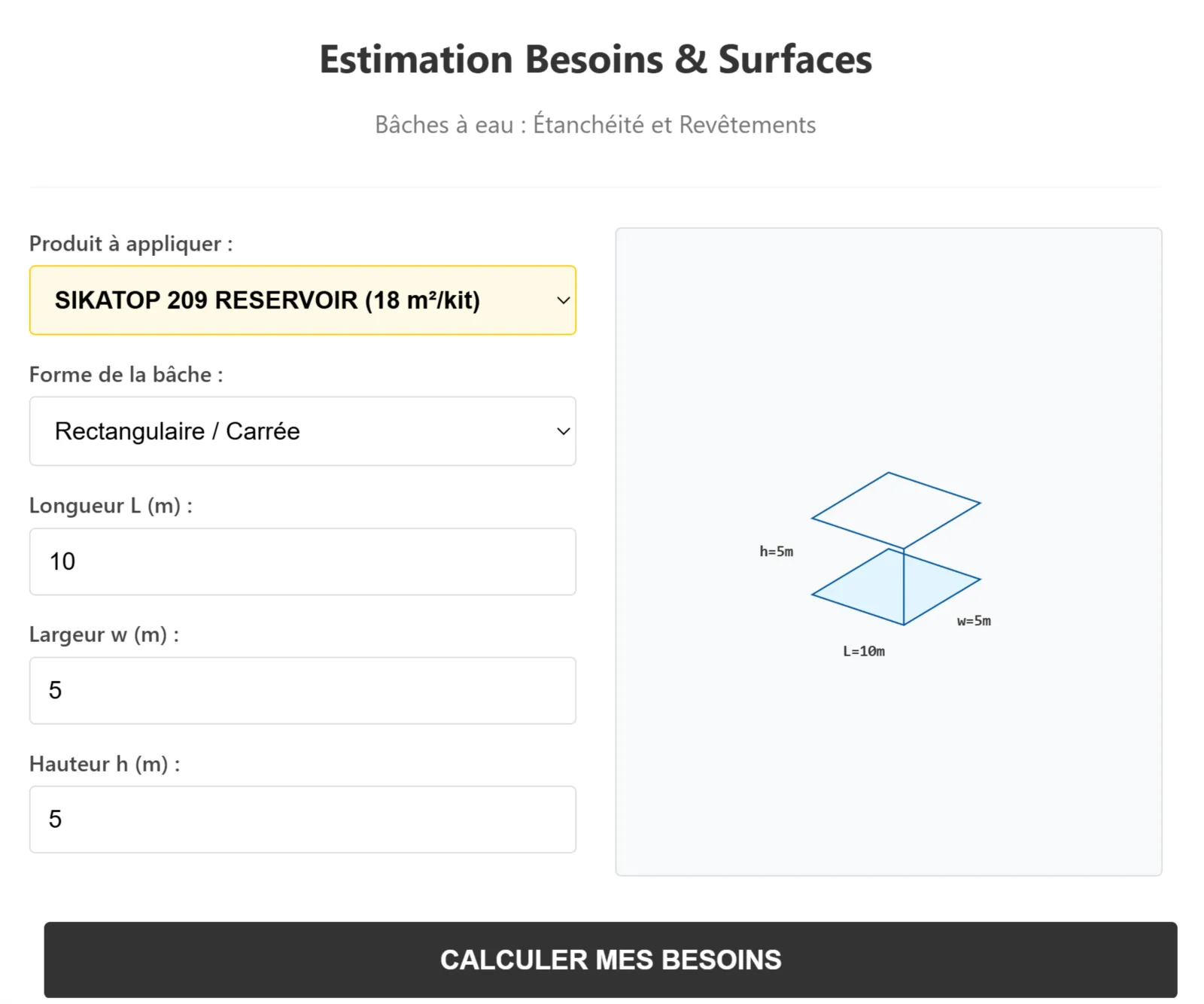The height and width of the screenshot is (1004, 1204).
Task: Focus the Largeur w input field
Action: [303, 691]
